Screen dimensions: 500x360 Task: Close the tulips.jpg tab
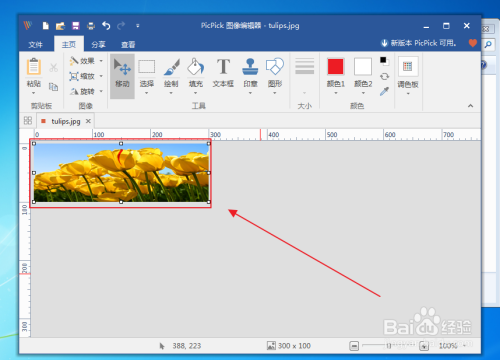[88, 121]
